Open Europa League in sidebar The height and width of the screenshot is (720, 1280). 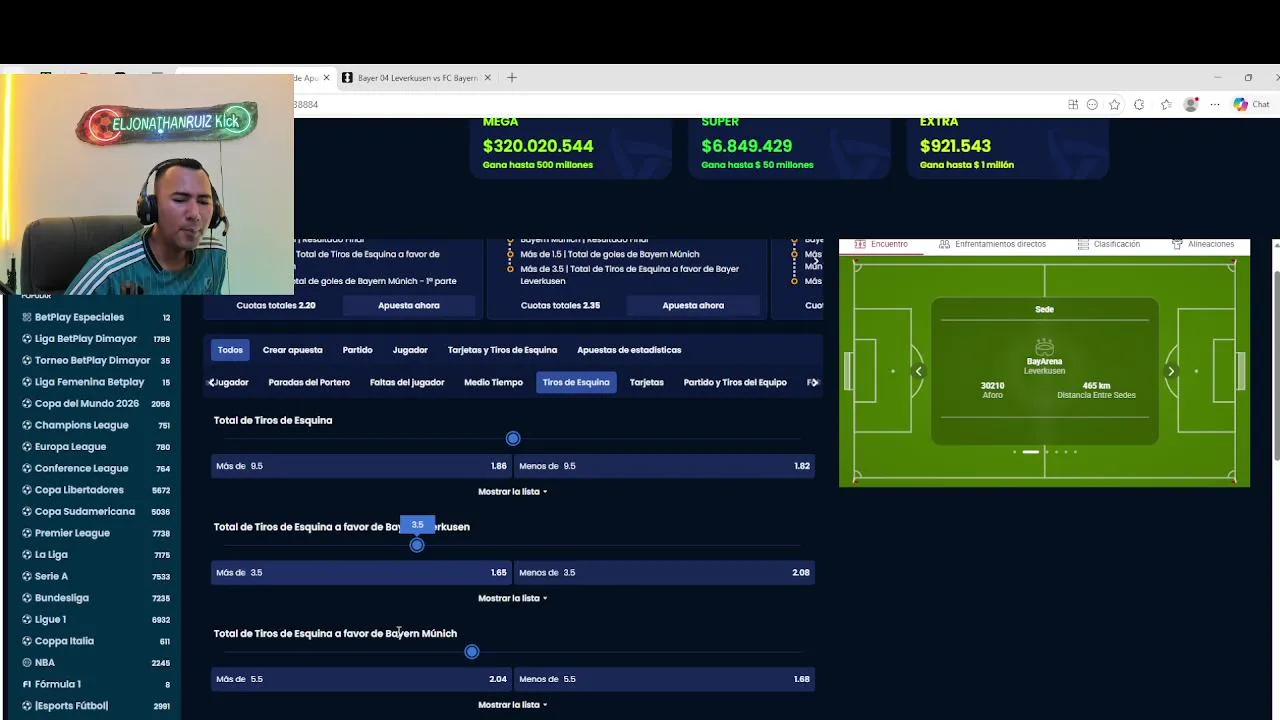[96, 447]
